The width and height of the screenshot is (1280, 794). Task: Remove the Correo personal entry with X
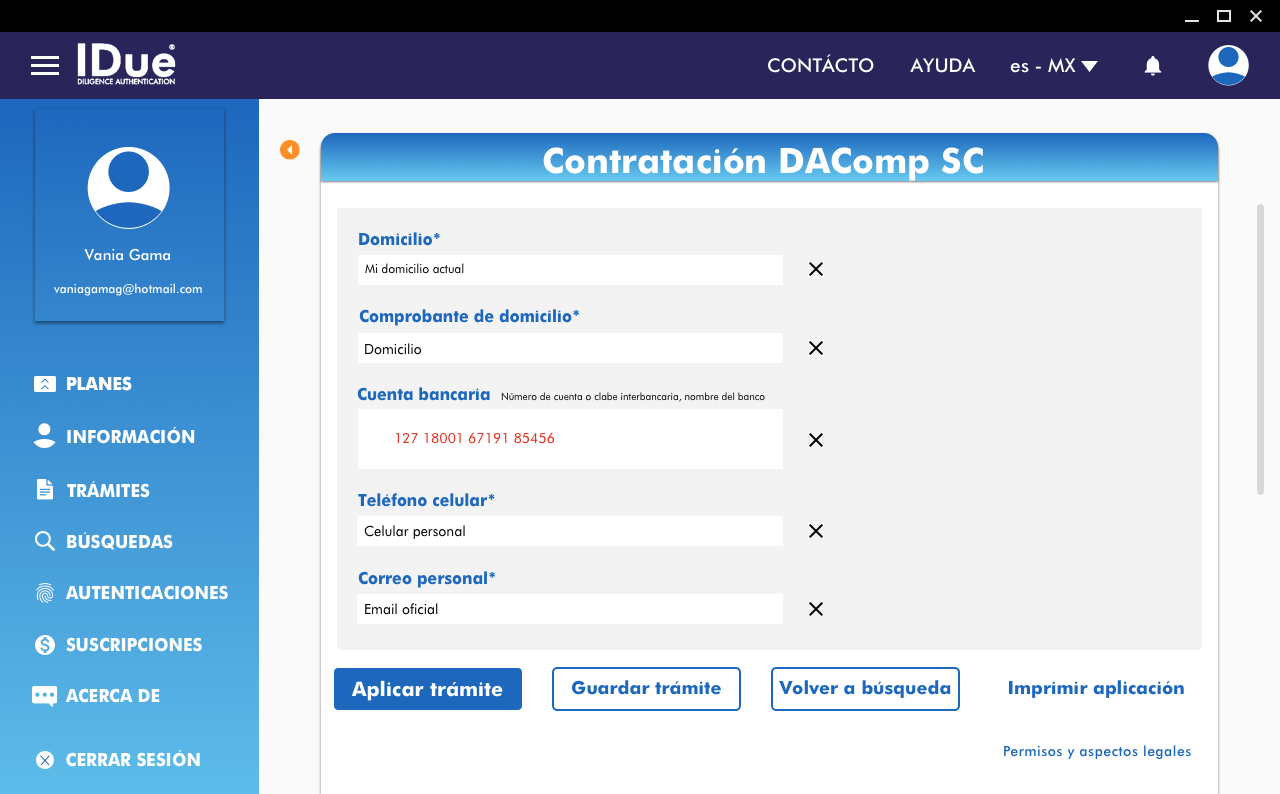(x=816, y=609)
